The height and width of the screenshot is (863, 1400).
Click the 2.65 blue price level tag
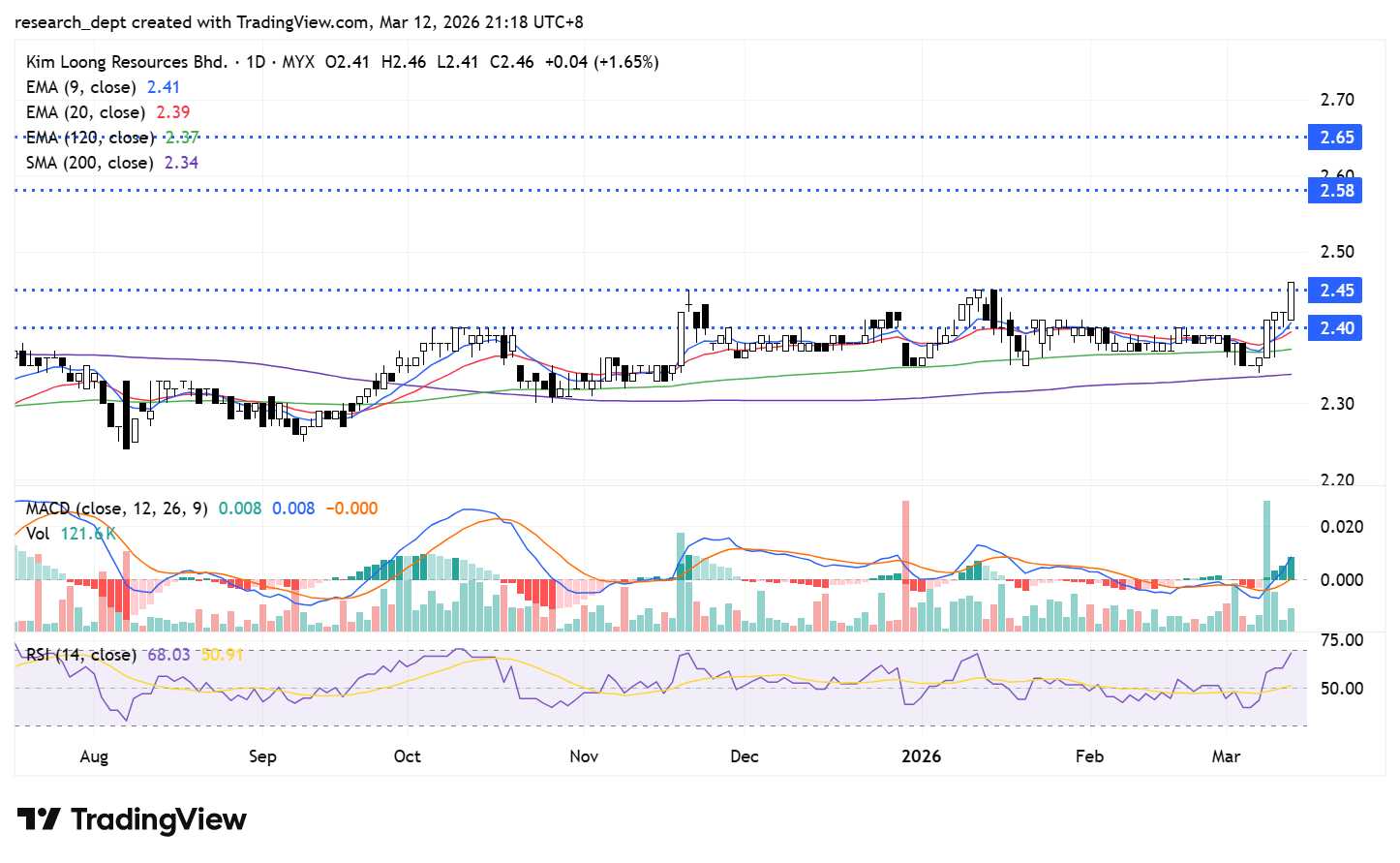[1336, 138]
